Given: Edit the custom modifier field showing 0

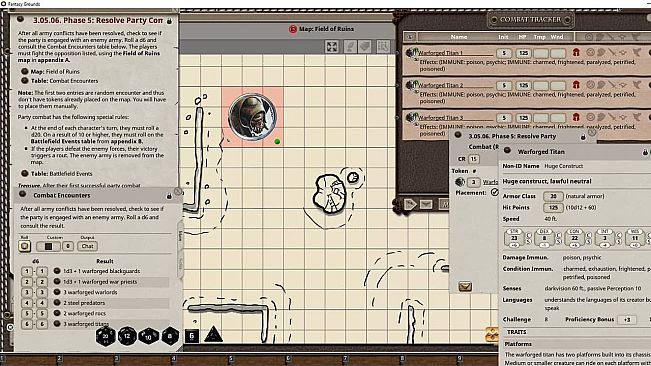Looking at the screenshot, I should [x=68, y=246].
